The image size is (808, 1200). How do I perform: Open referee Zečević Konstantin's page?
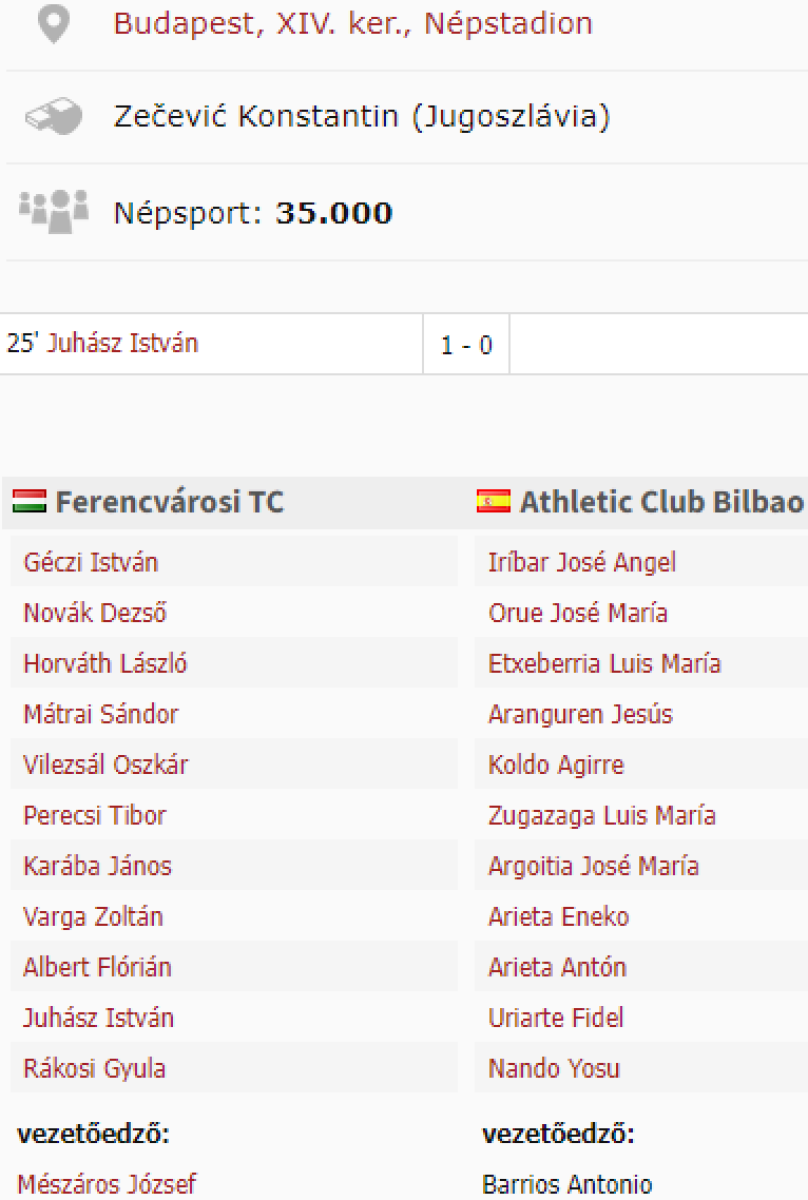(x=361, y=117)
